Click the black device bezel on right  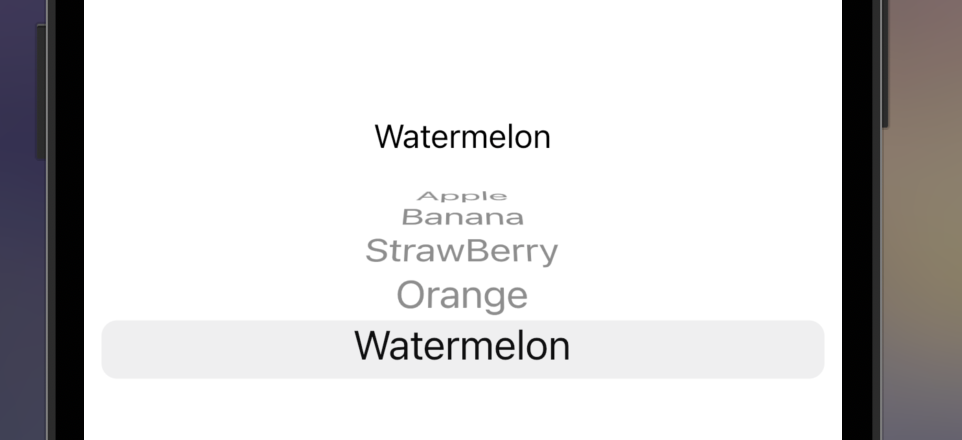coord(857,221)
